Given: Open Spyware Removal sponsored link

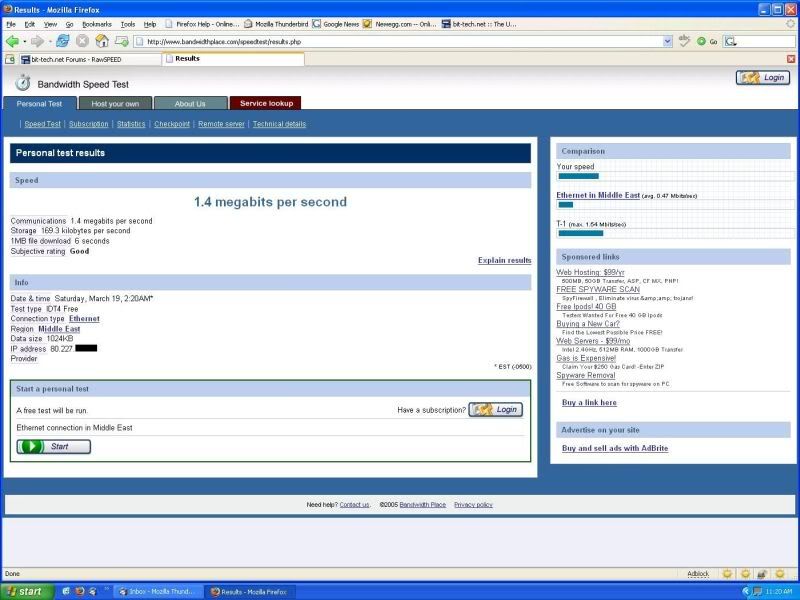Looking at the screenshot, I should click(x=586, y=376).
